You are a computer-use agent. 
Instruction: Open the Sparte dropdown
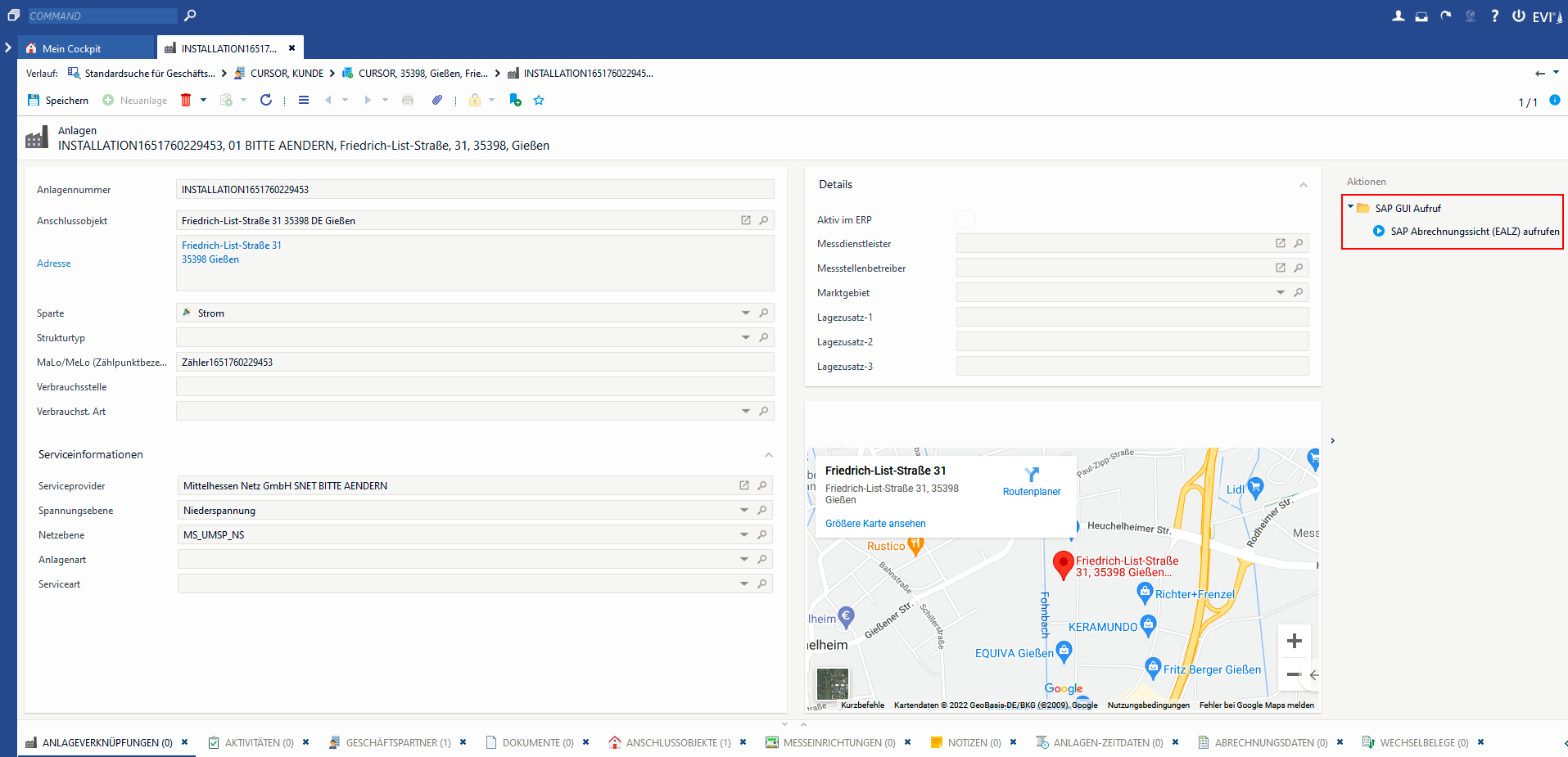[x=745, y=313]
